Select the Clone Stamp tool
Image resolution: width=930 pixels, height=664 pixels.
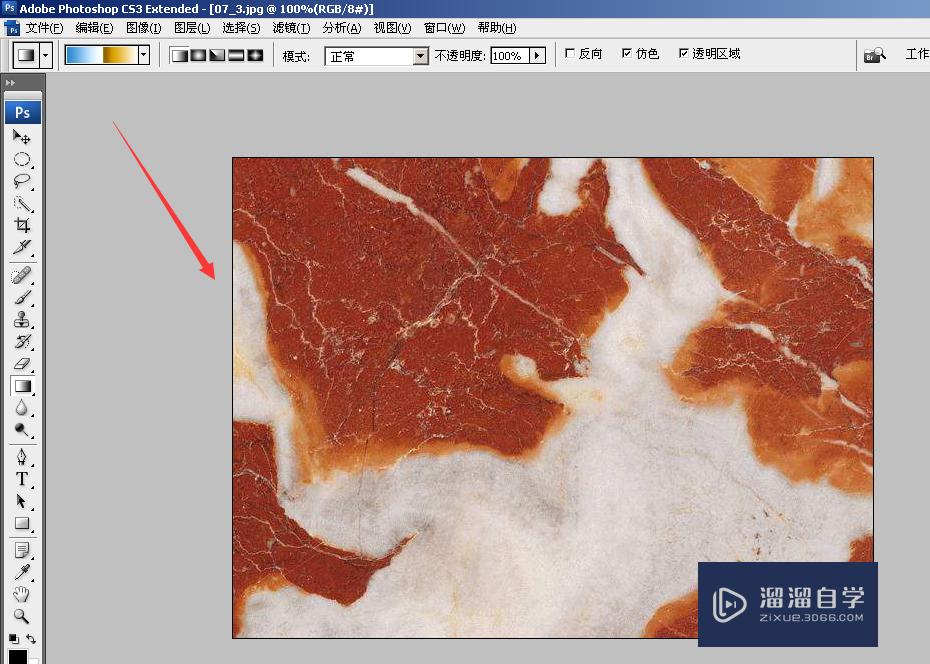pyautogui.click(x=22, y=320)
